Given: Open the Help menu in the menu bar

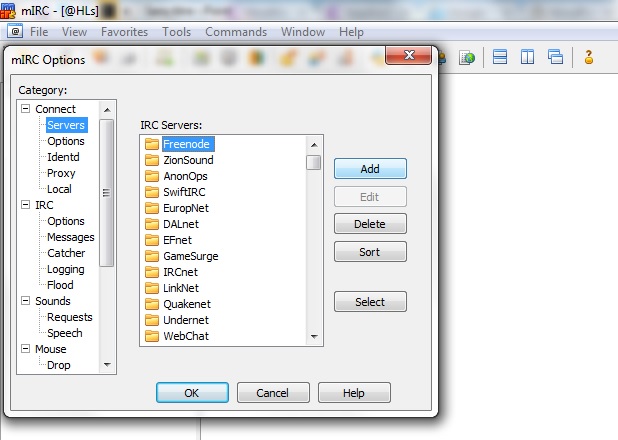Looking at the screenshot, I should pyautogui.click(x=351, y=32).
